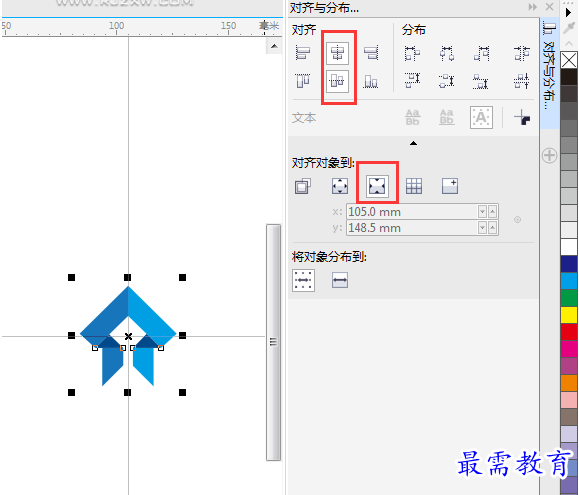The image size is (579, 495).
Task: Click Align Center Horizontally icon
Action: [337, 53]
